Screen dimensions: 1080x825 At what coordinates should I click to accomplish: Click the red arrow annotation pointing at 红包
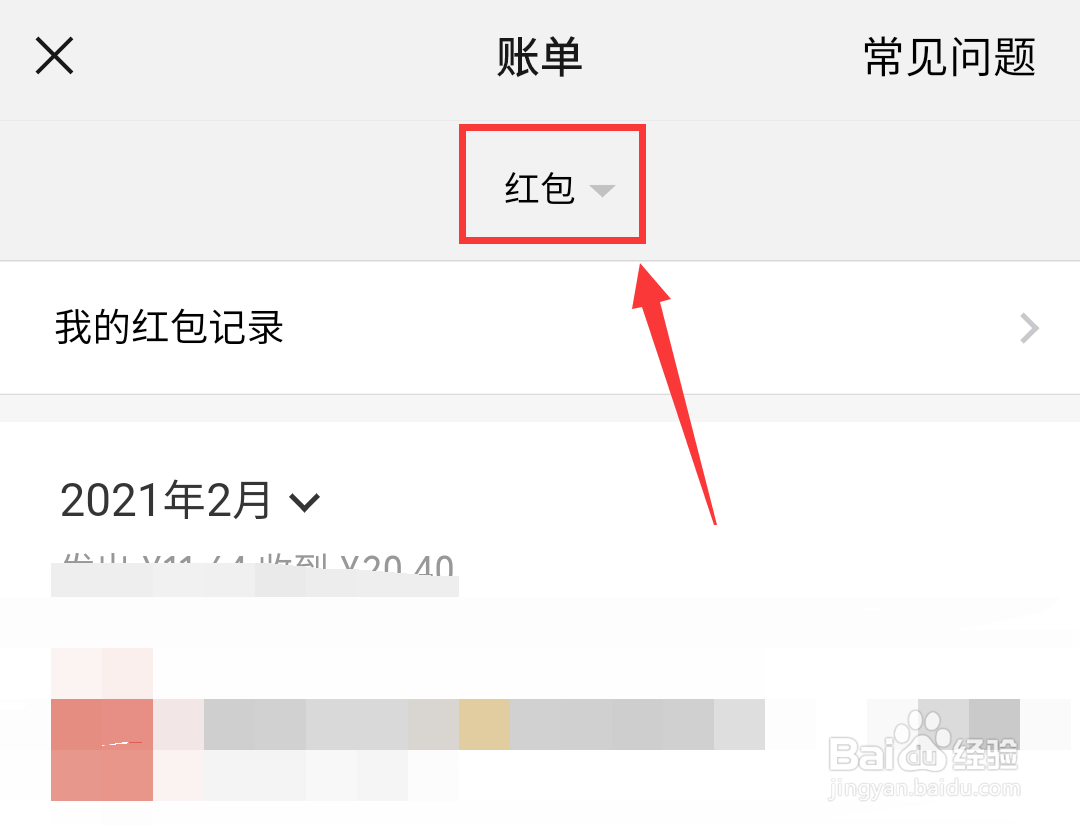(675, 394)
